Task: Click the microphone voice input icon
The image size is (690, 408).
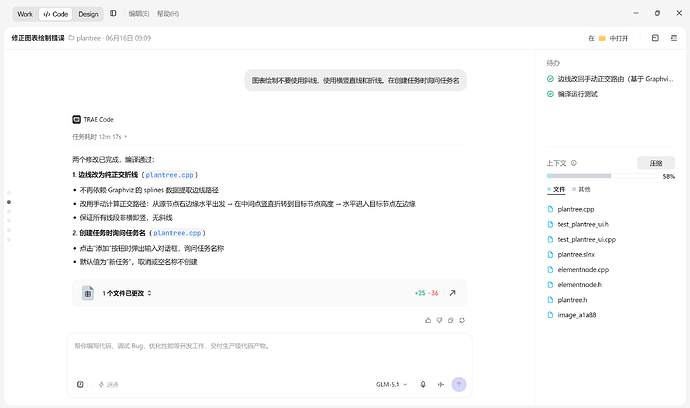Action: point(423,385)
